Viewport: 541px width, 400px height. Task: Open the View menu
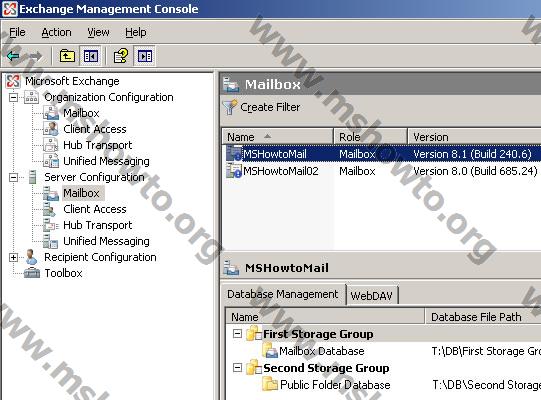pos(98,32)
